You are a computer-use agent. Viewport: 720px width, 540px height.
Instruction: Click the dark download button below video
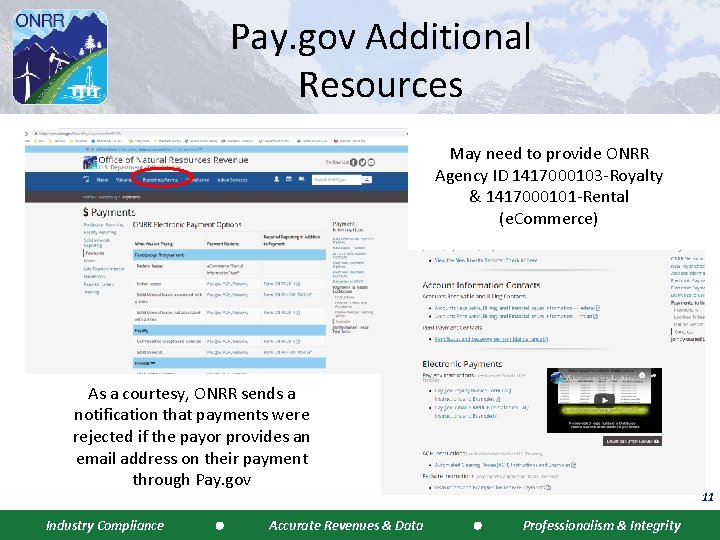click(632, 441)
